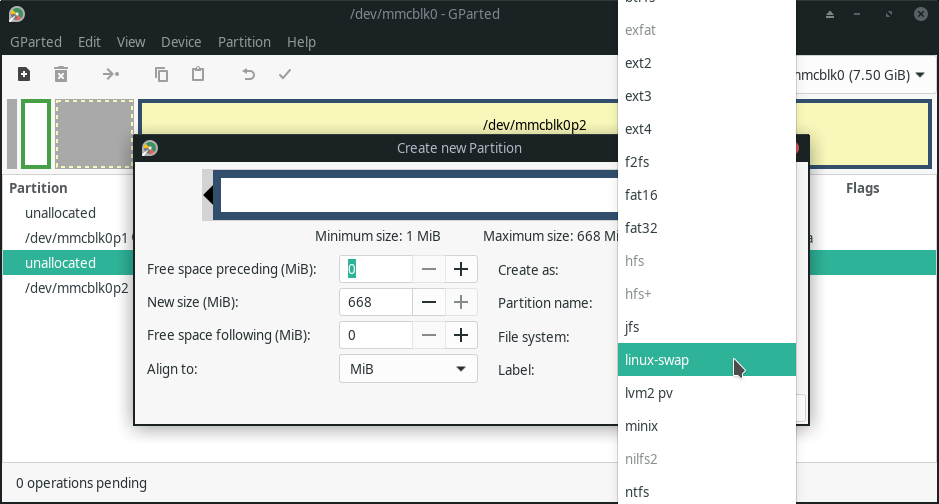Image resolution: width=939 pixels, height=504 pixels.
Task: Click the Create new Partition dialog icon
Action: click(150, 148)
